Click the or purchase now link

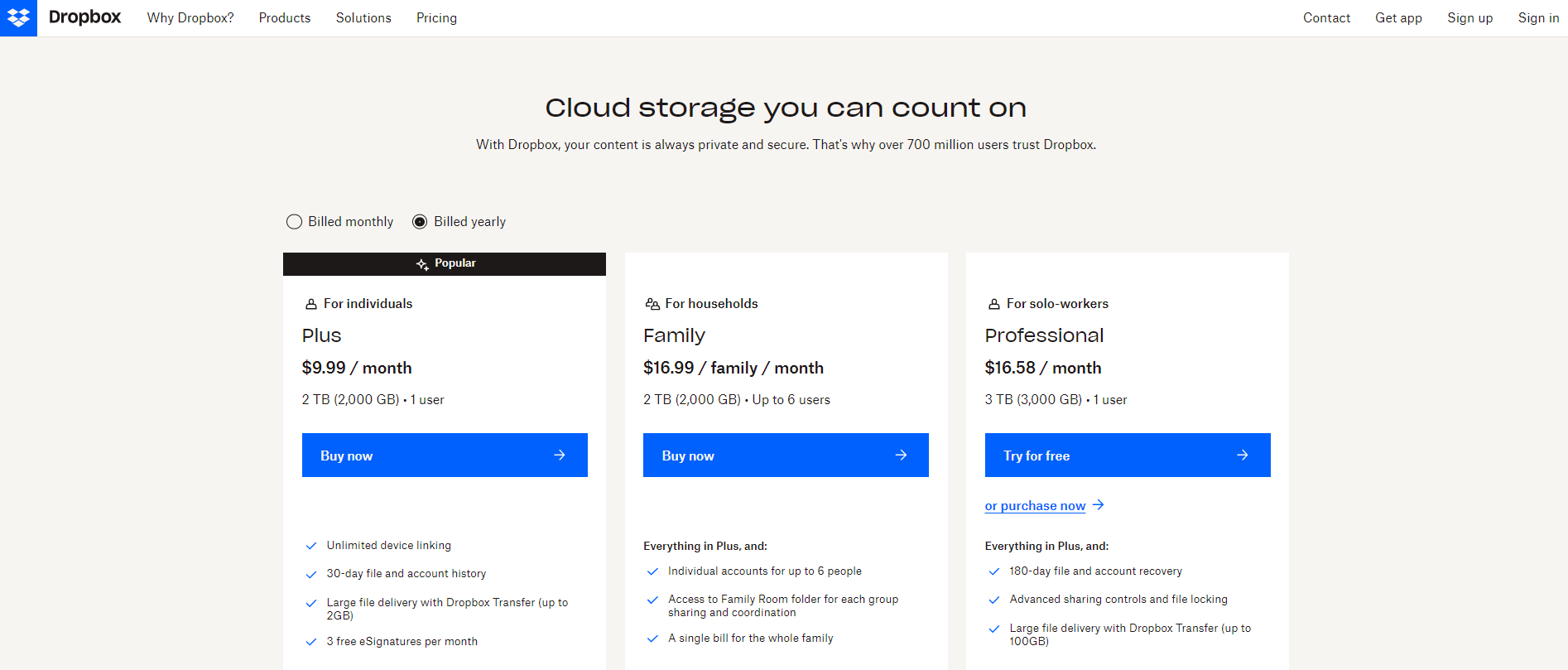tap(1035, 506)
